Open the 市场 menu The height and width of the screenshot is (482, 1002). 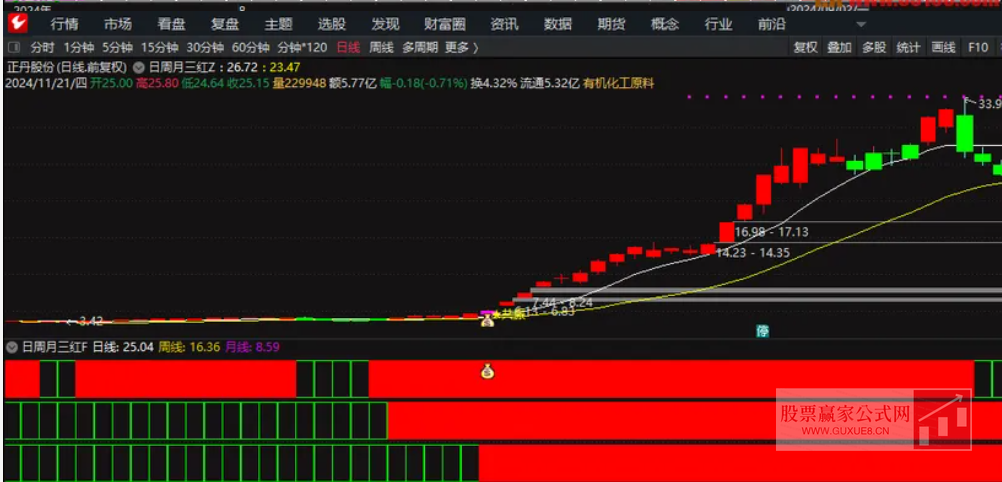[118, 25]
